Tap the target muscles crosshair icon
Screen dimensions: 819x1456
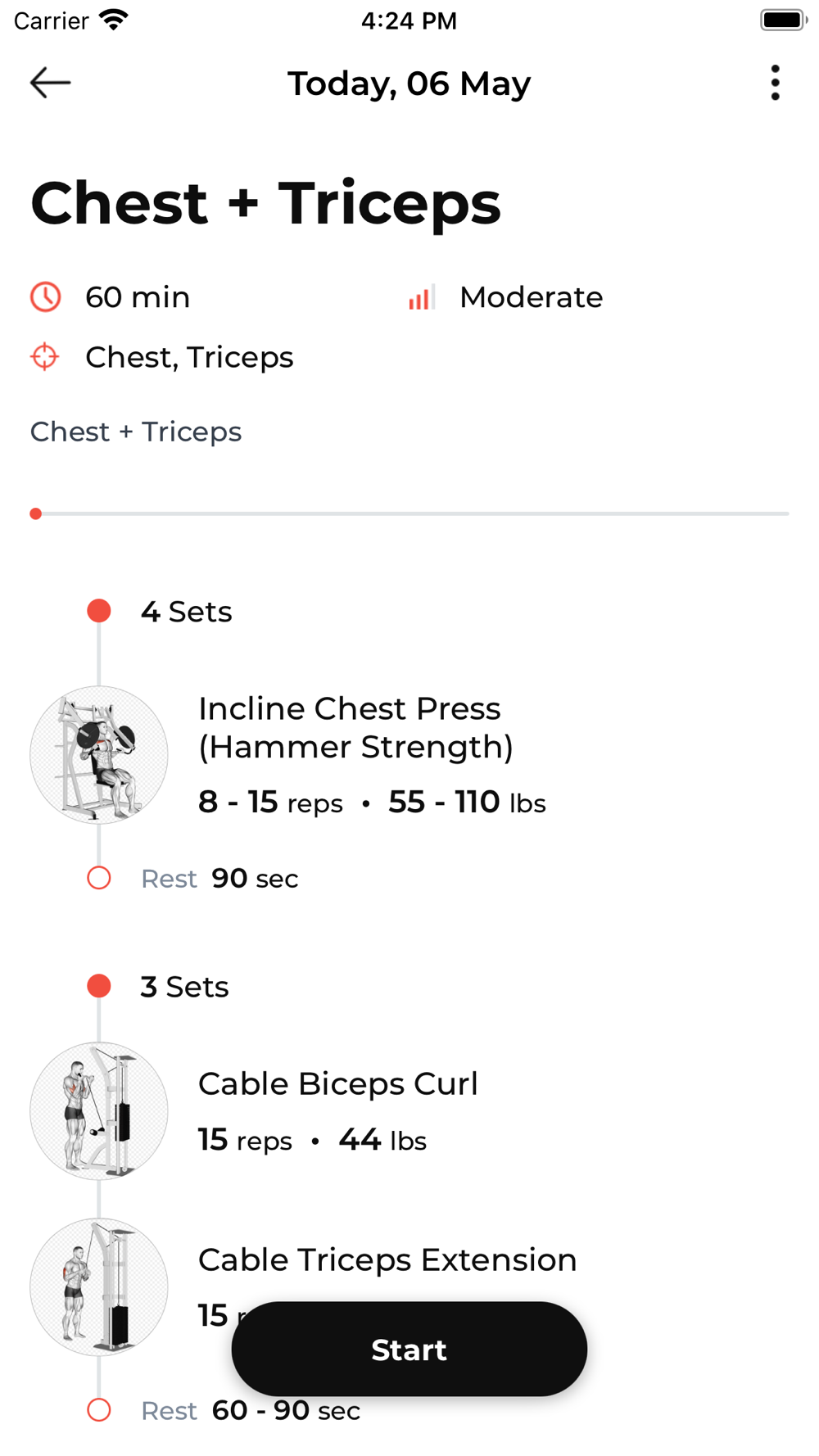pyautogui.click(x=45, y=357)
